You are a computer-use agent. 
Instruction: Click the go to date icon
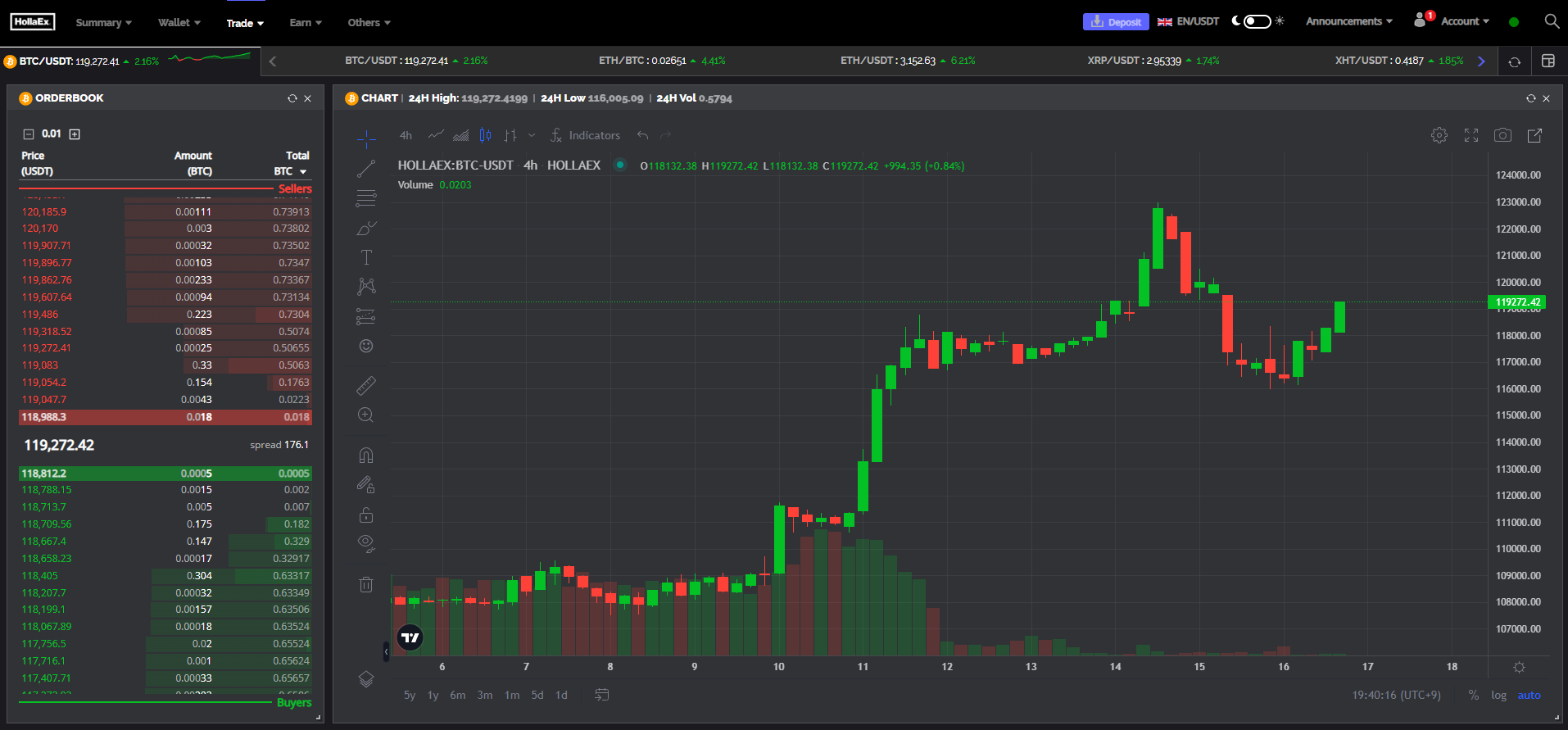601,695
